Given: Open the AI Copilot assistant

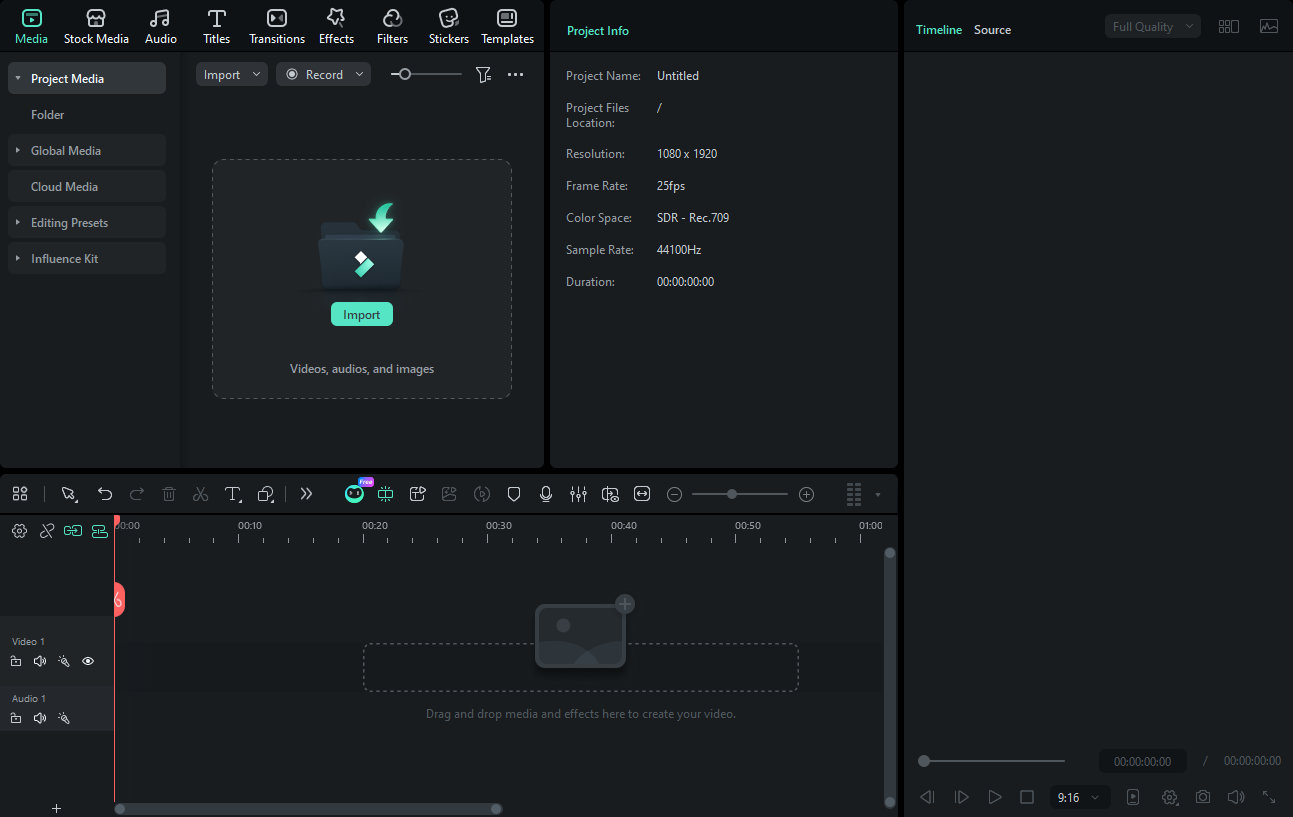Looking at the screenshot, I should pos(354,493).
